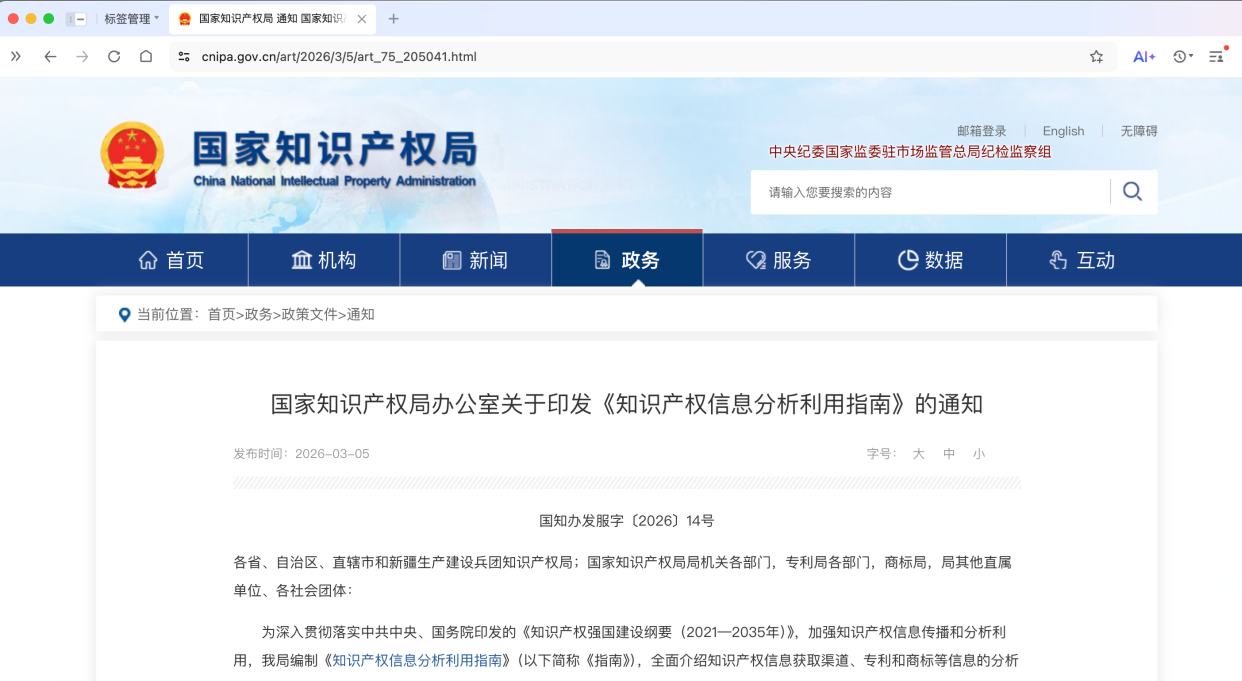
Task: Click the search magnifier icon
Action: click(x=1131, y=191)
